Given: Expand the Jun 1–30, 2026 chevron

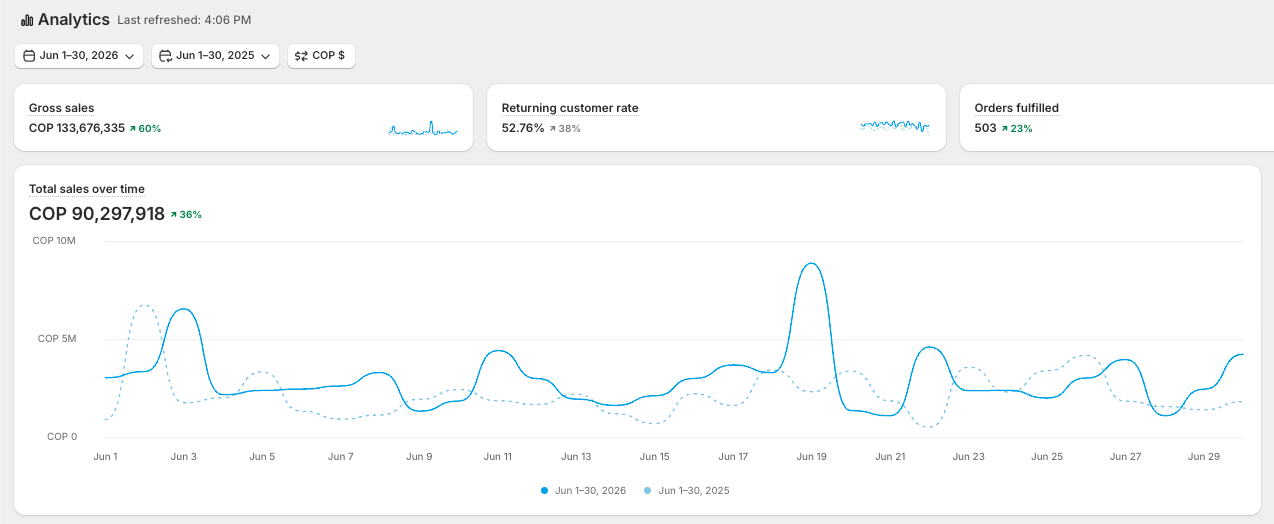Looking at the screenshot, I should coord(130,57).
